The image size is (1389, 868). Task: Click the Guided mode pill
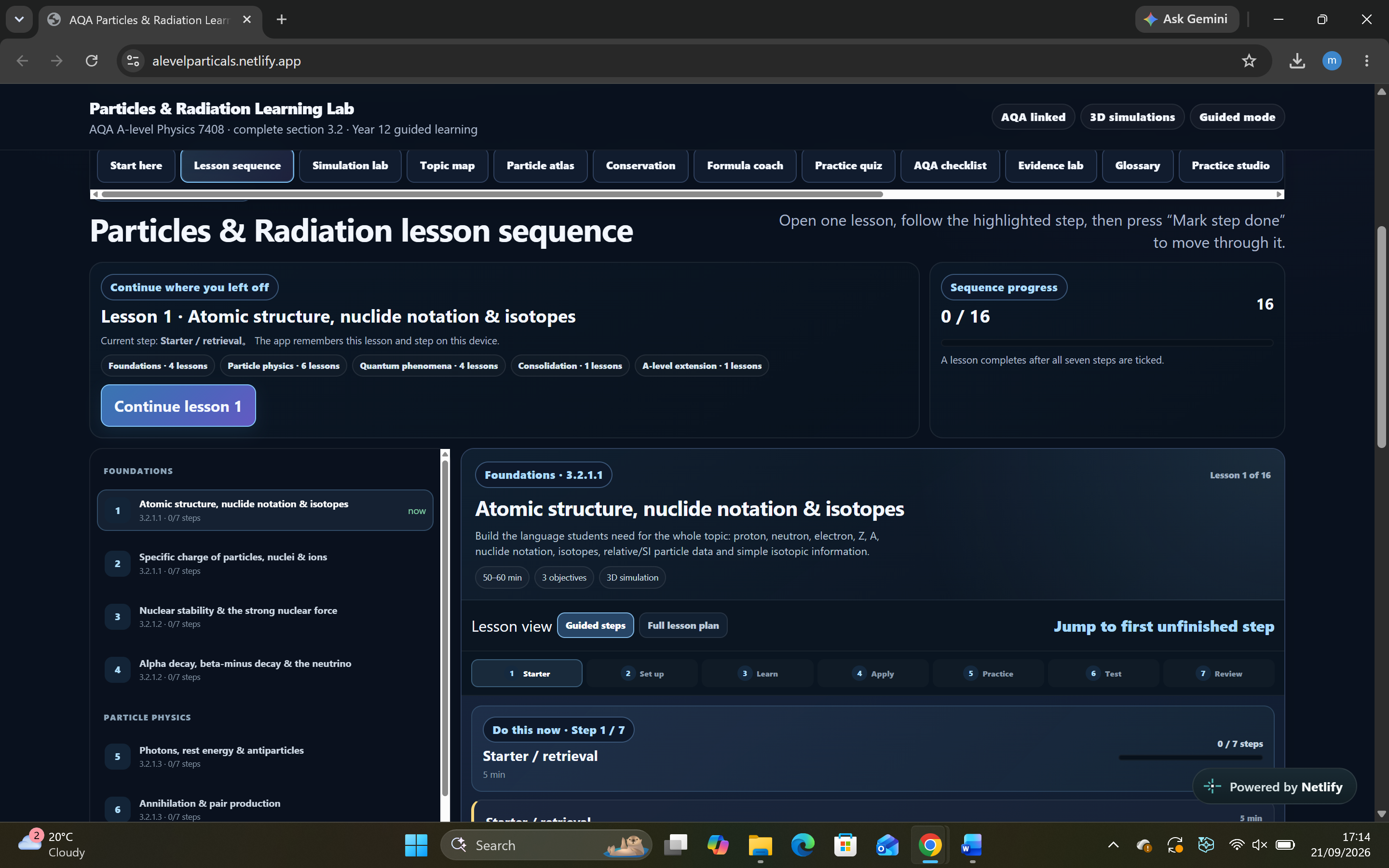point(1237,117)
